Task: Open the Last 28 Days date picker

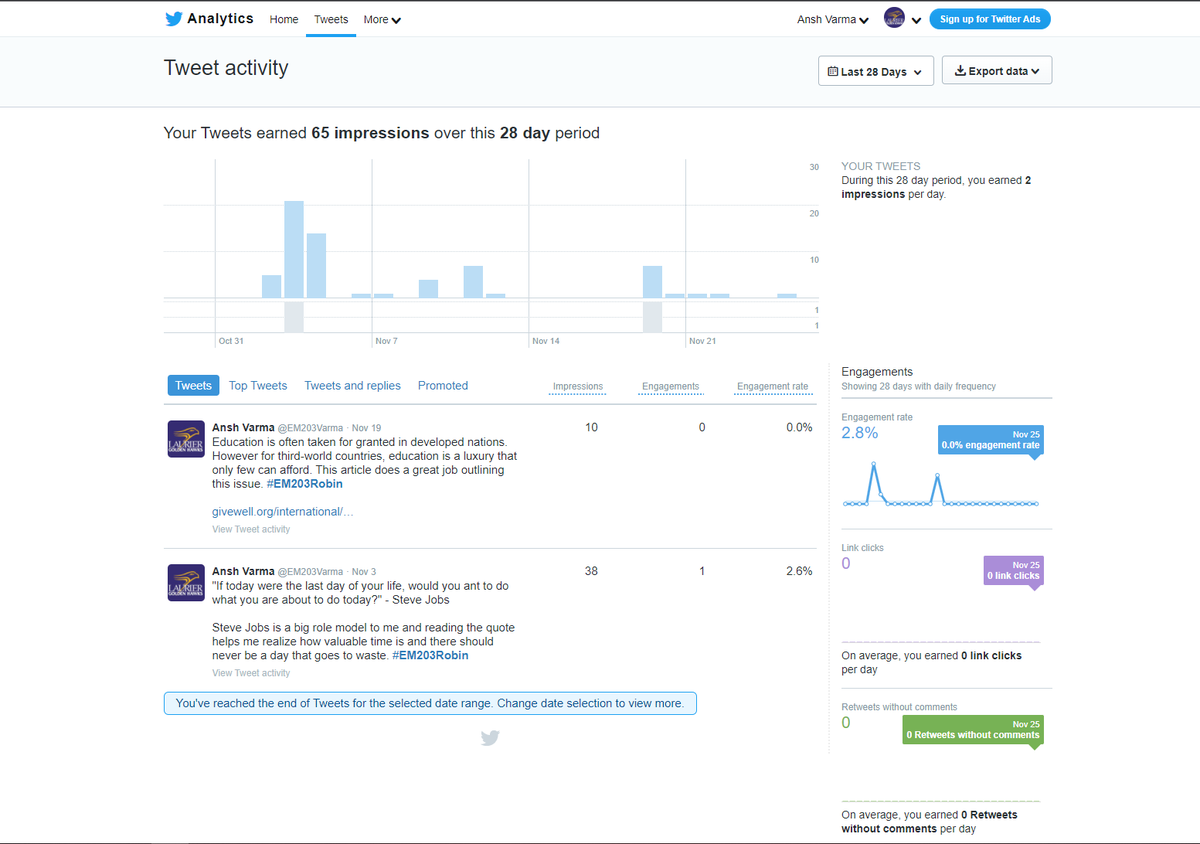Action: (x=876, y=71)
